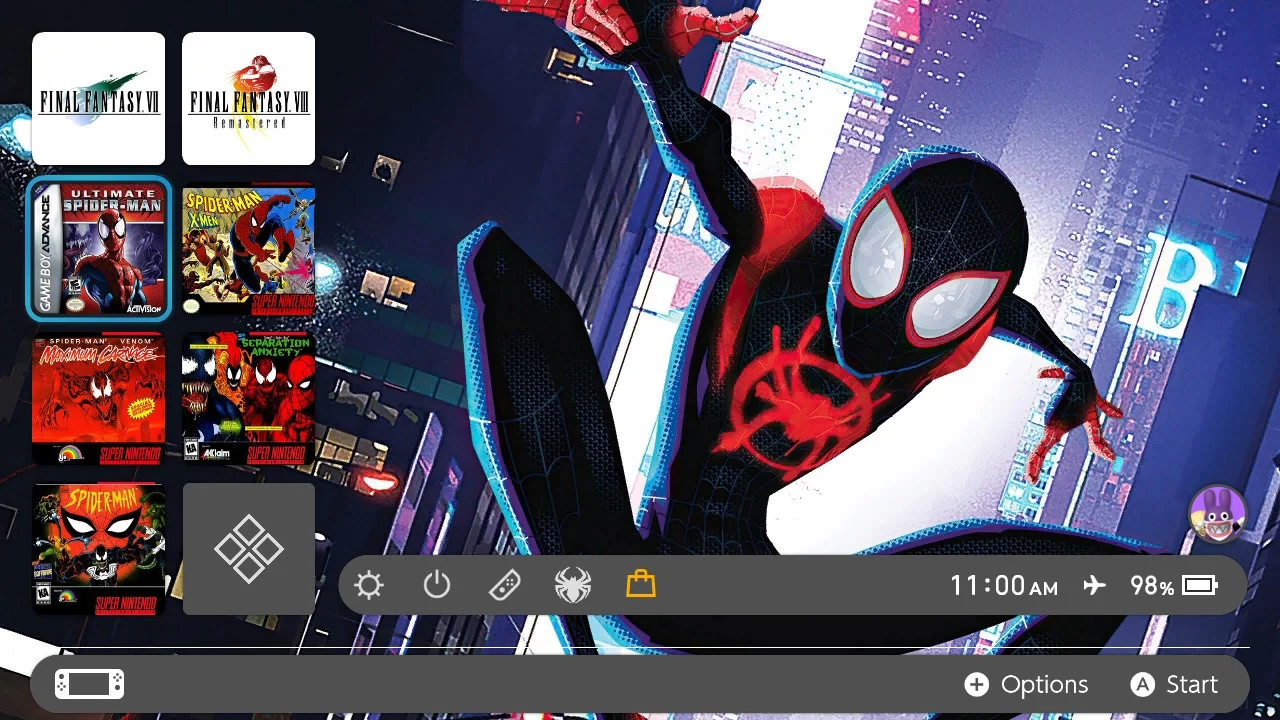Open the orange eShop shopping bag icon
This screenshot has height=720, width=1280.
641,583
